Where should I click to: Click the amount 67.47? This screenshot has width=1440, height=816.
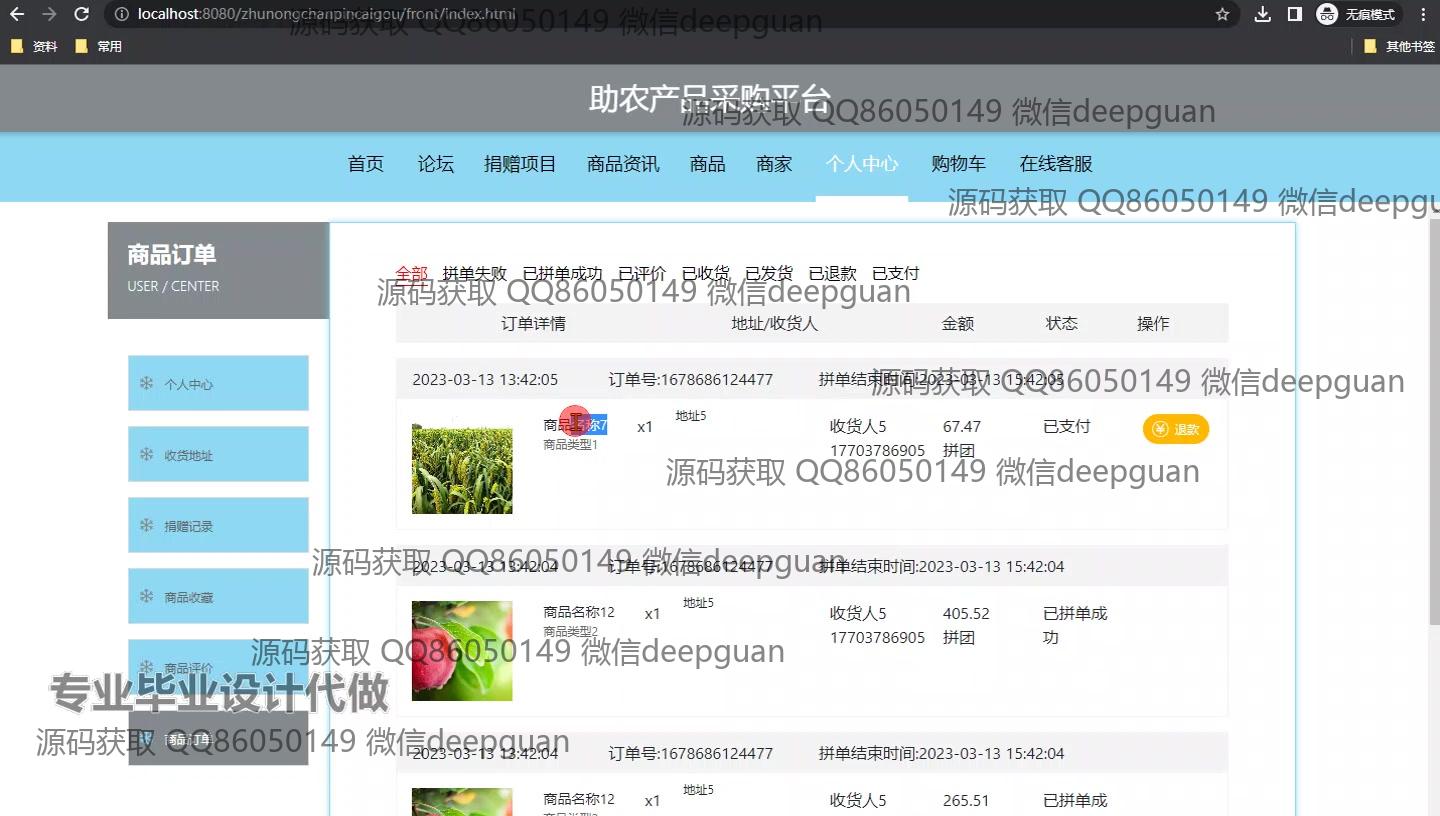[962, 426]
